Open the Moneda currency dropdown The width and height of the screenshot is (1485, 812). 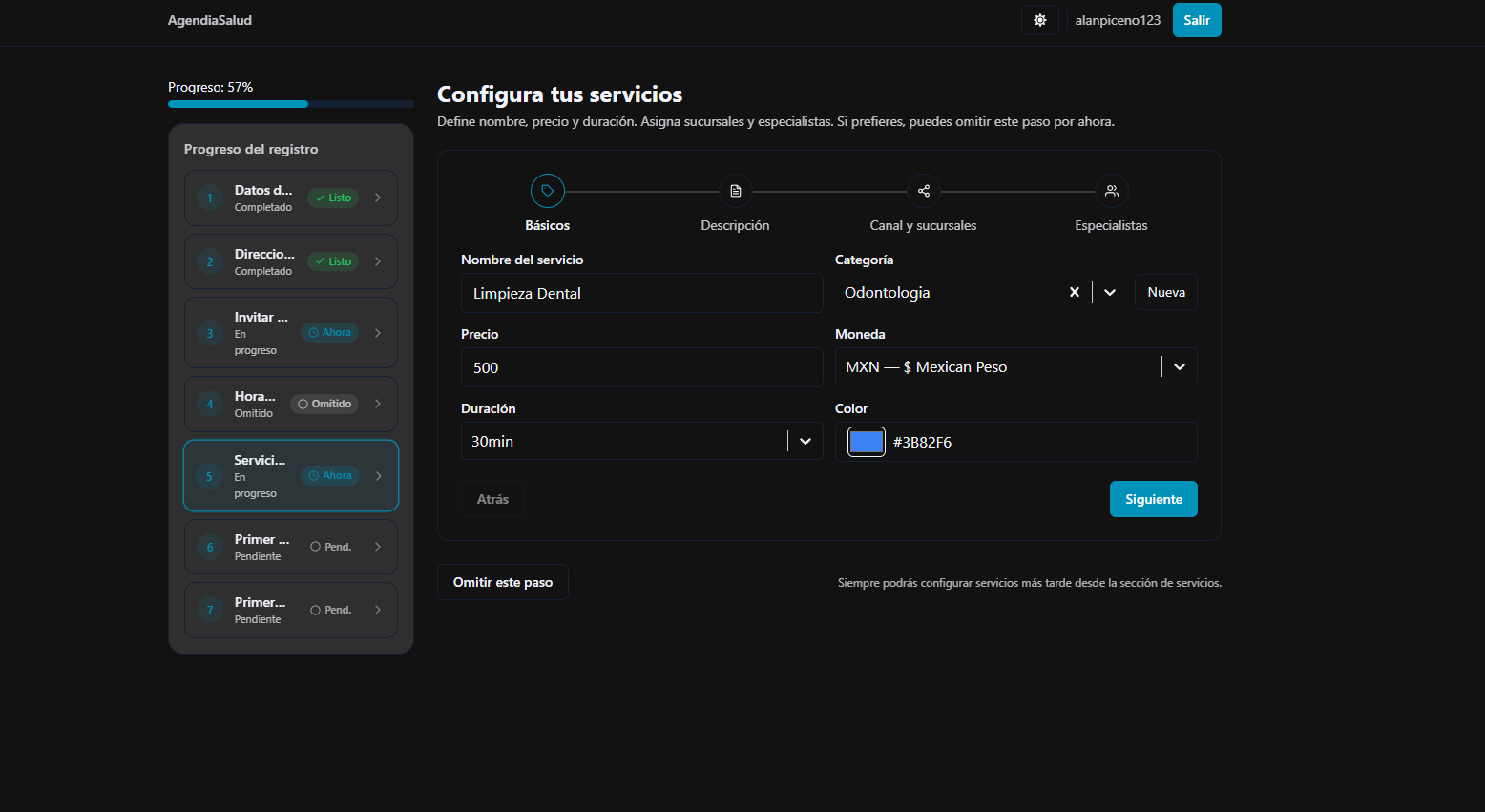click(x=1180, y=366)
